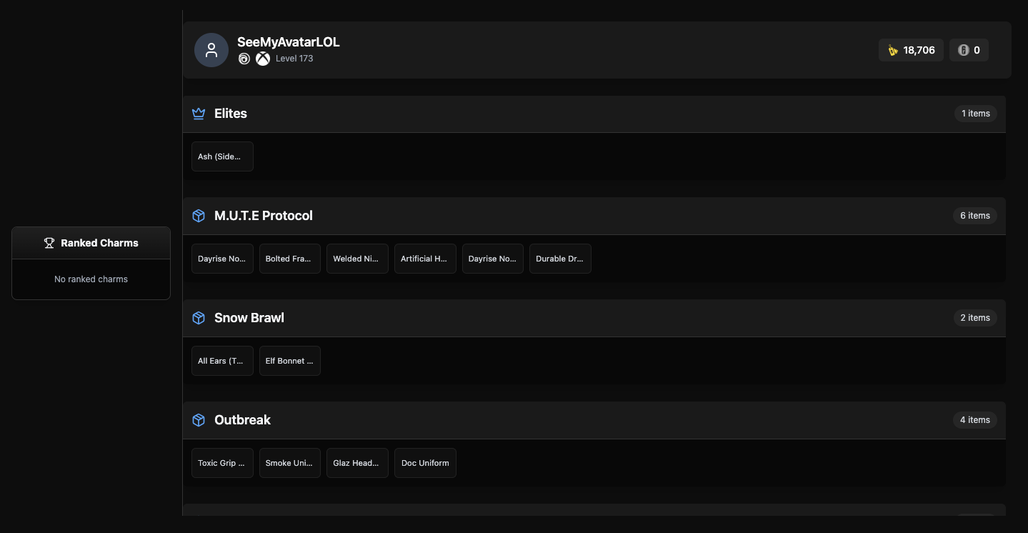Click the Ubisoft platform icon
The image size is (1028, 533).
244,59
